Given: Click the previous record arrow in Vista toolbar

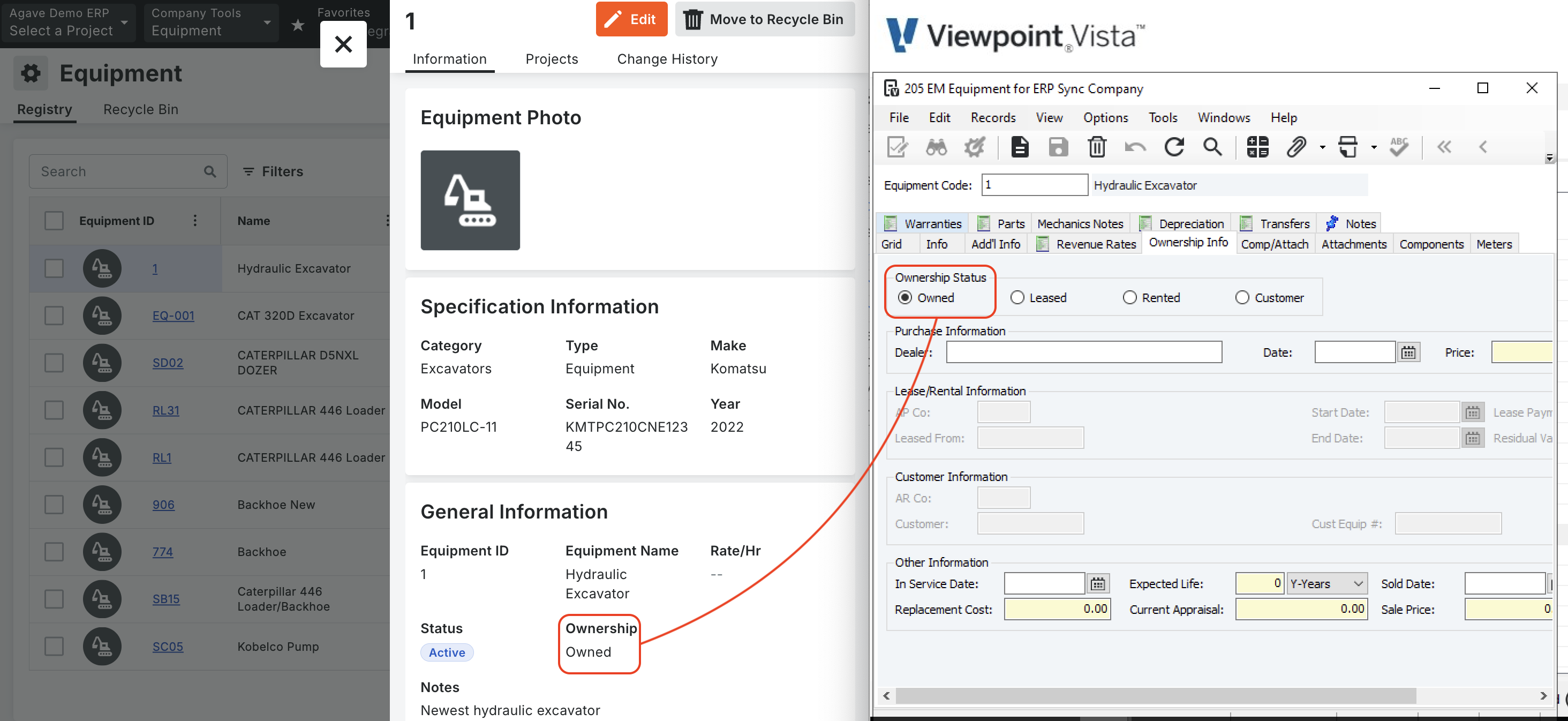Looking at the screenshot, I should [x=1483, y=147].
